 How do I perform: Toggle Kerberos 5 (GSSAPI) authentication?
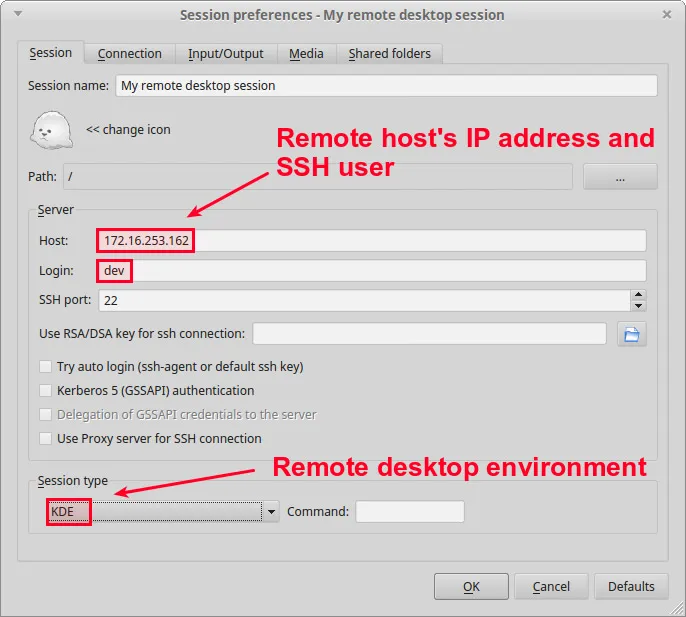(x=45, y=391)
